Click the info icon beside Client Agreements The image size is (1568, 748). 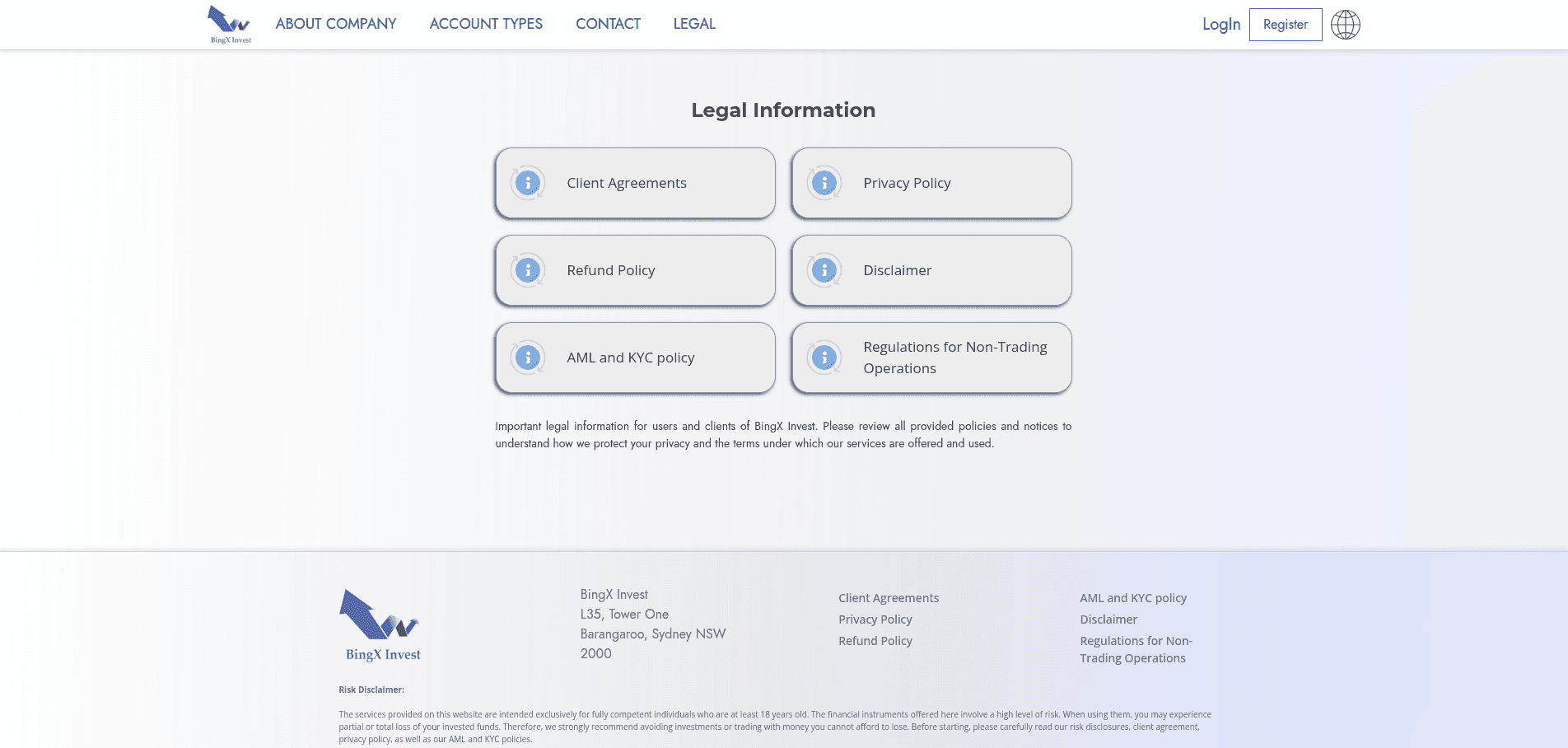click(527, 183)
